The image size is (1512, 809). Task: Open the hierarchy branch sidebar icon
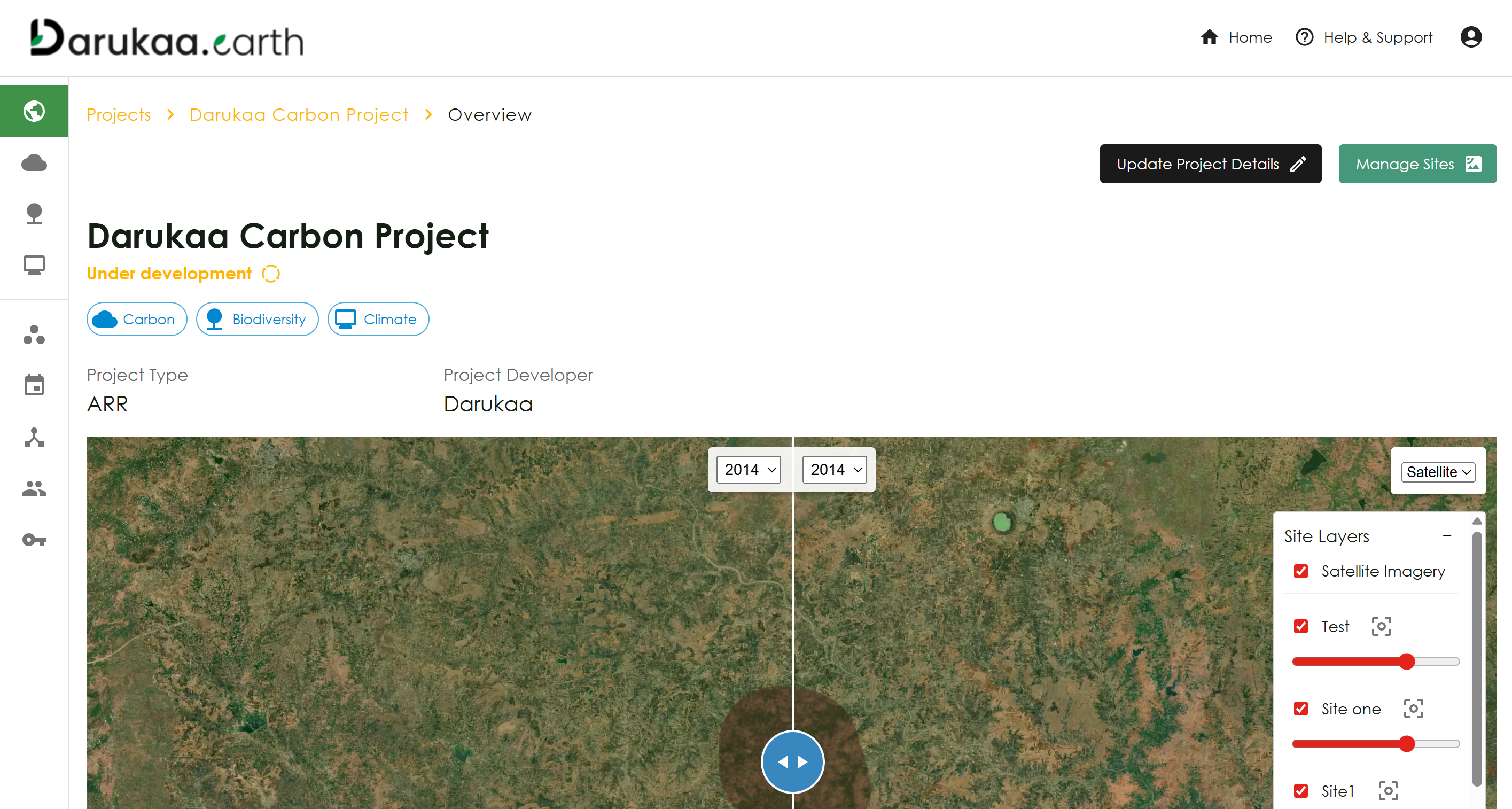[34, 438]
